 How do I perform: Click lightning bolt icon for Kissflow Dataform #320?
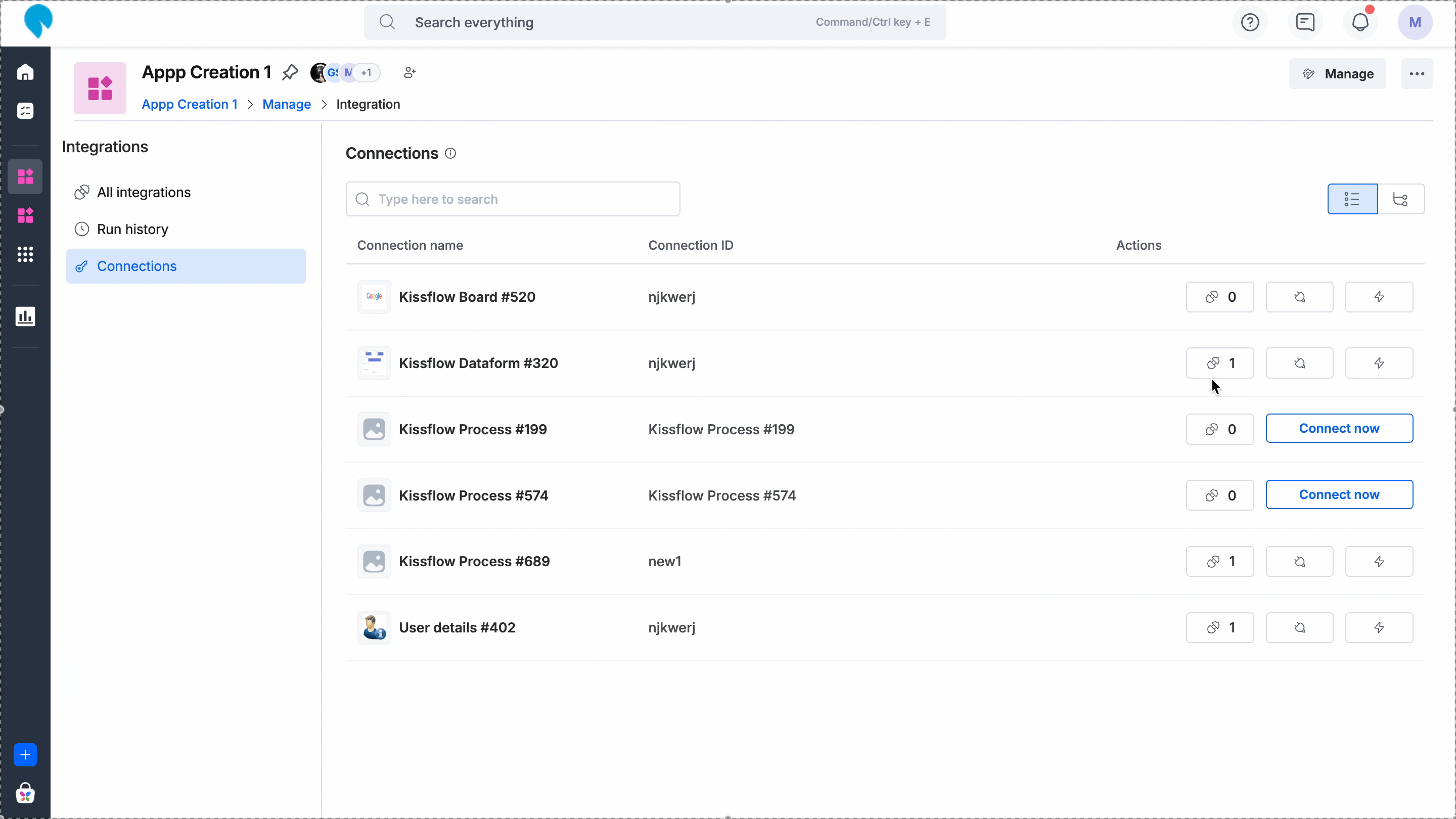1379,363
